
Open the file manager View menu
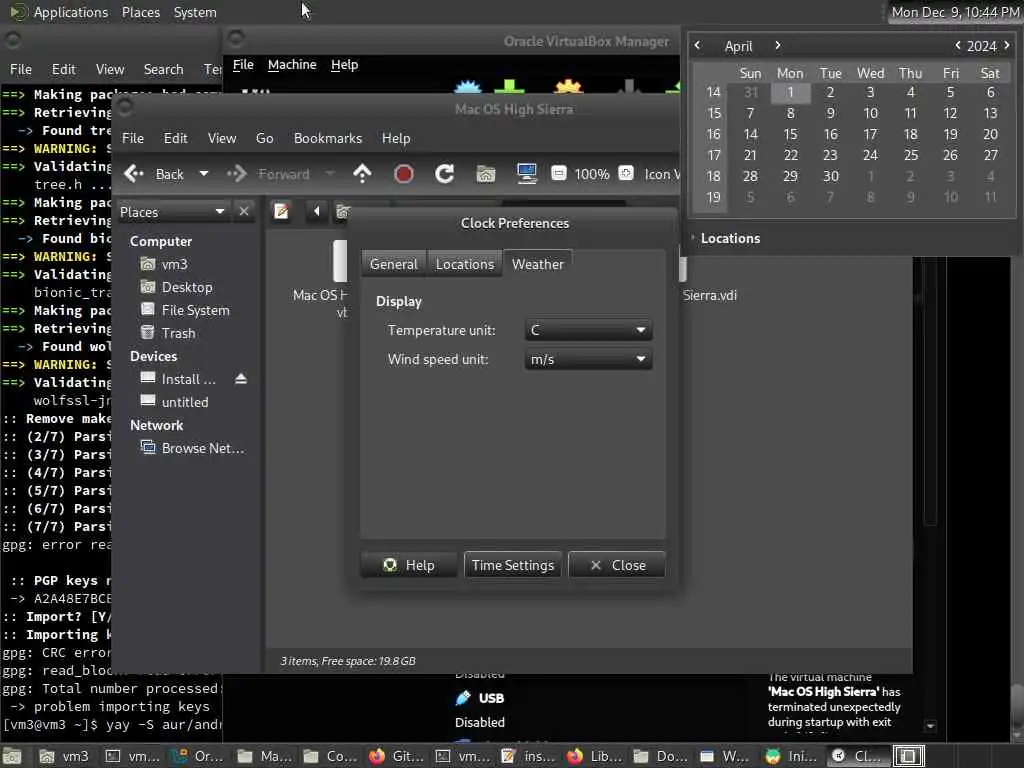(x=222, y=138)
